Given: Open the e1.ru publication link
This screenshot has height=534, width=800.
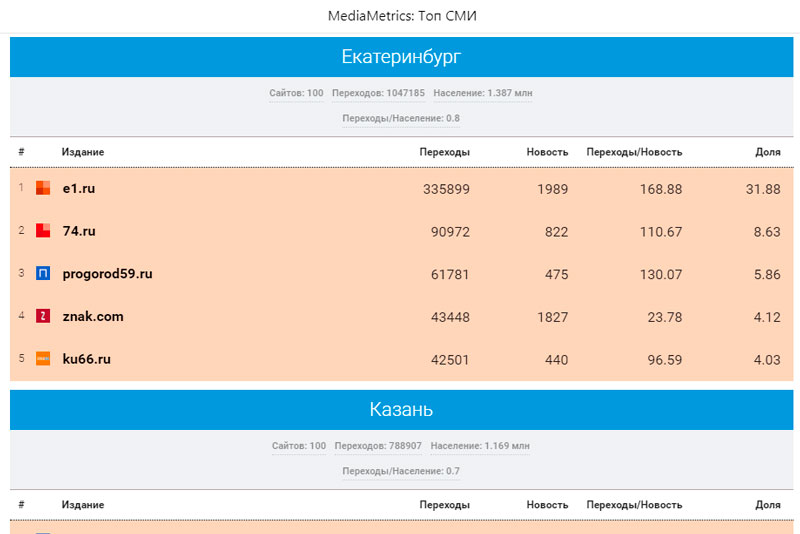Looking at the screenshot, I should 79,188.
